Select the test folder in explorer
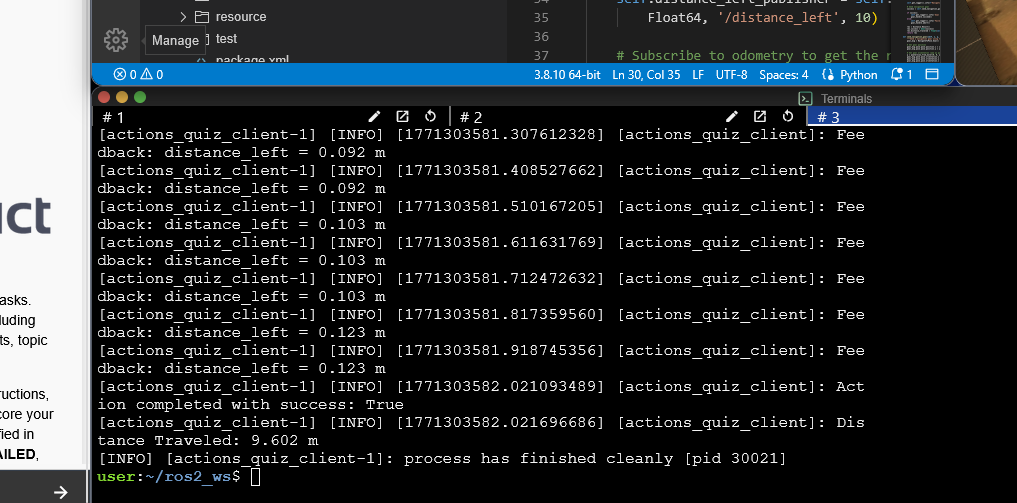Screen dimensions: 1017x503 [226, 39]
